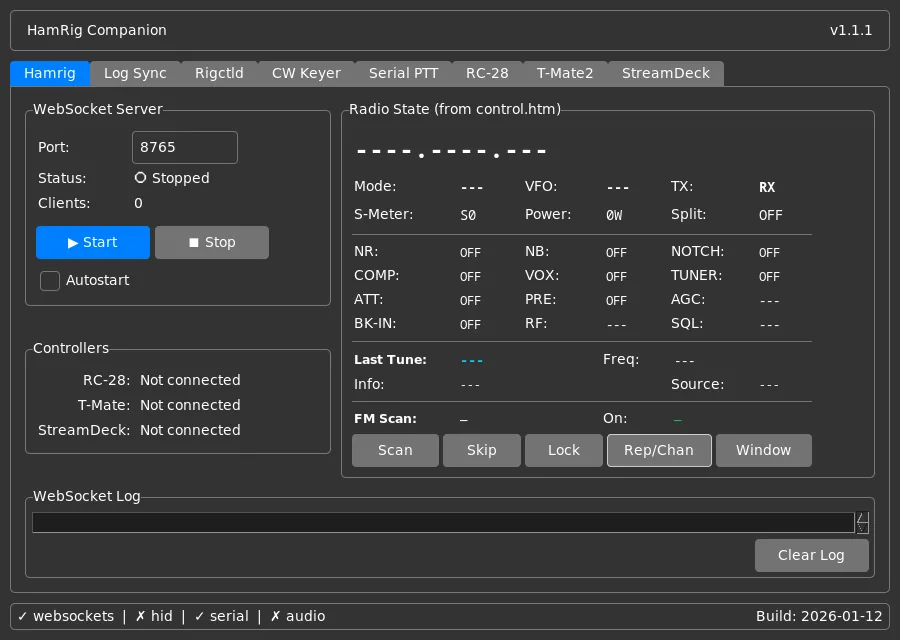
Task: Click the TUNER OFF value
Action: pos(769,277)
